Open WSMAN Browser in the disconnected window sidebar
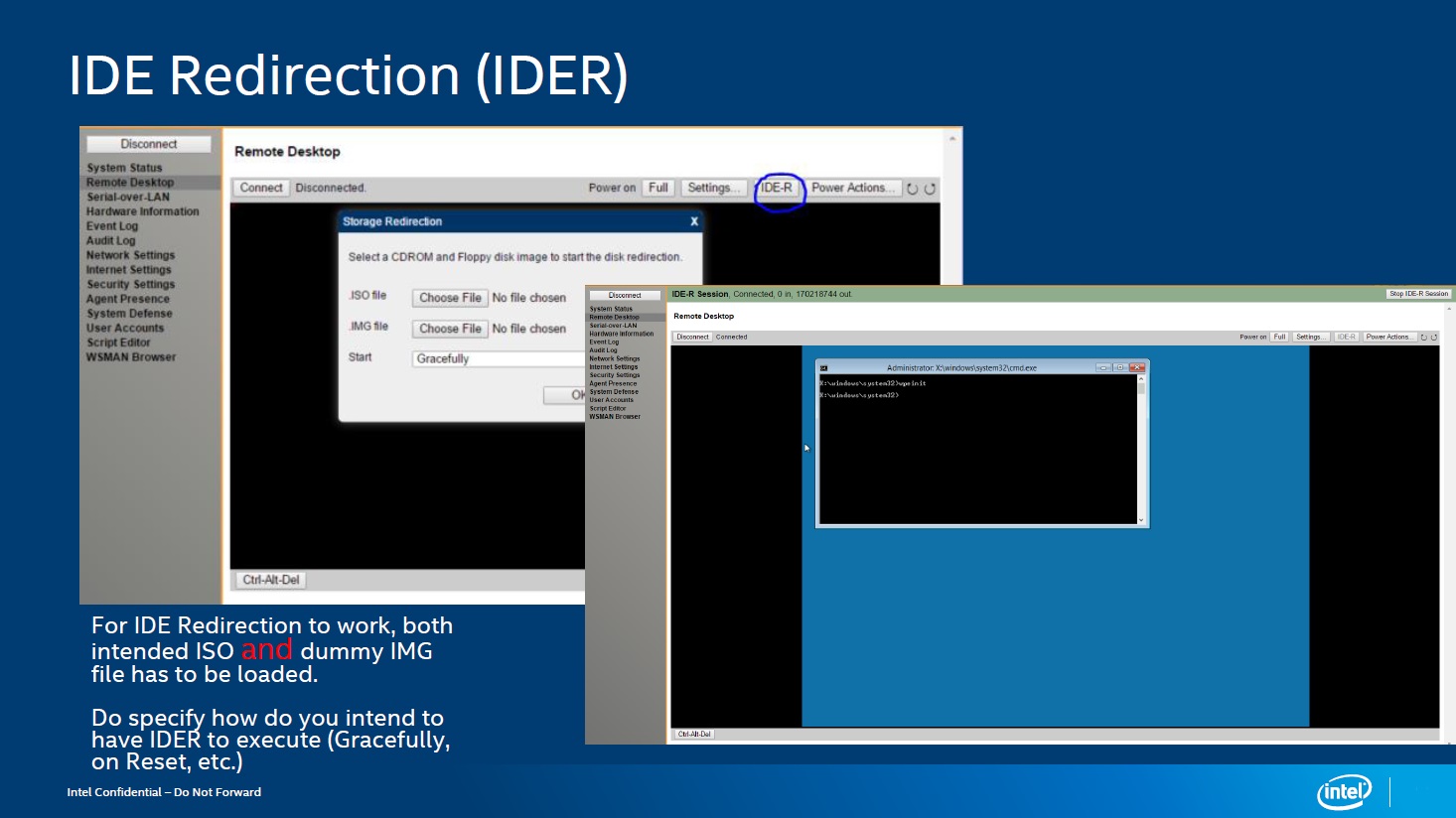This screenshot has width=1456, height=818. (130, 357)
